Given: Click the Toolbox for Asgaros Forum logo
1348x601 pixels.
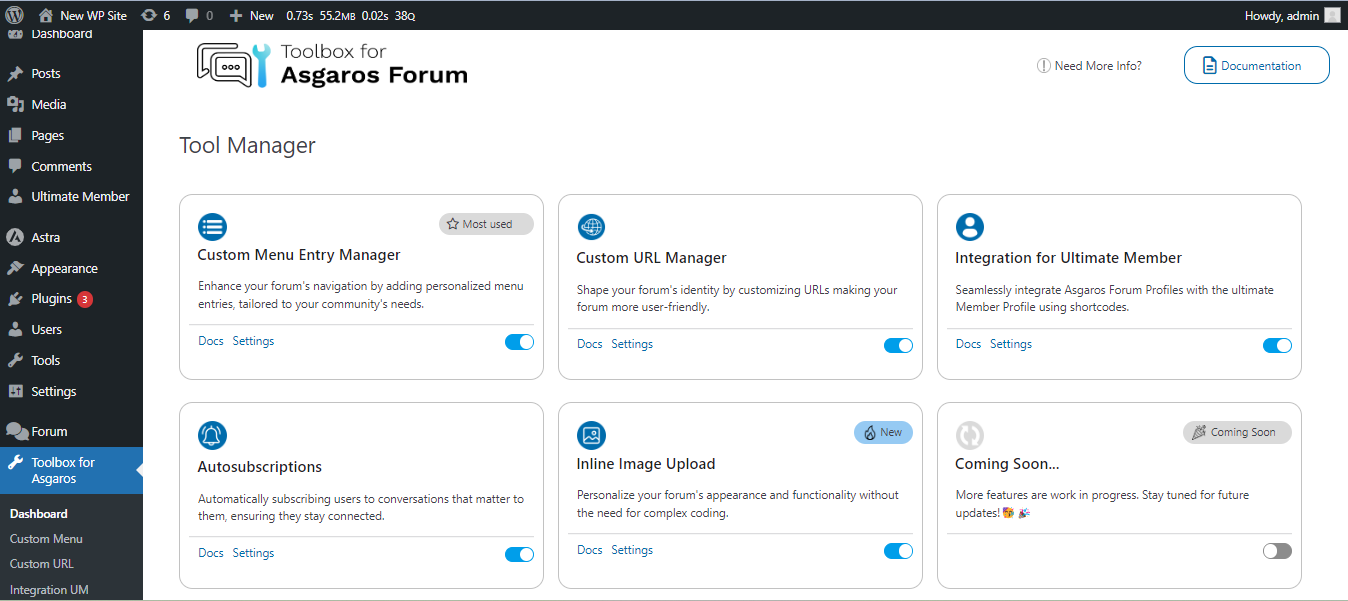Looking at the screenshot, I should [x=332, y=64].
